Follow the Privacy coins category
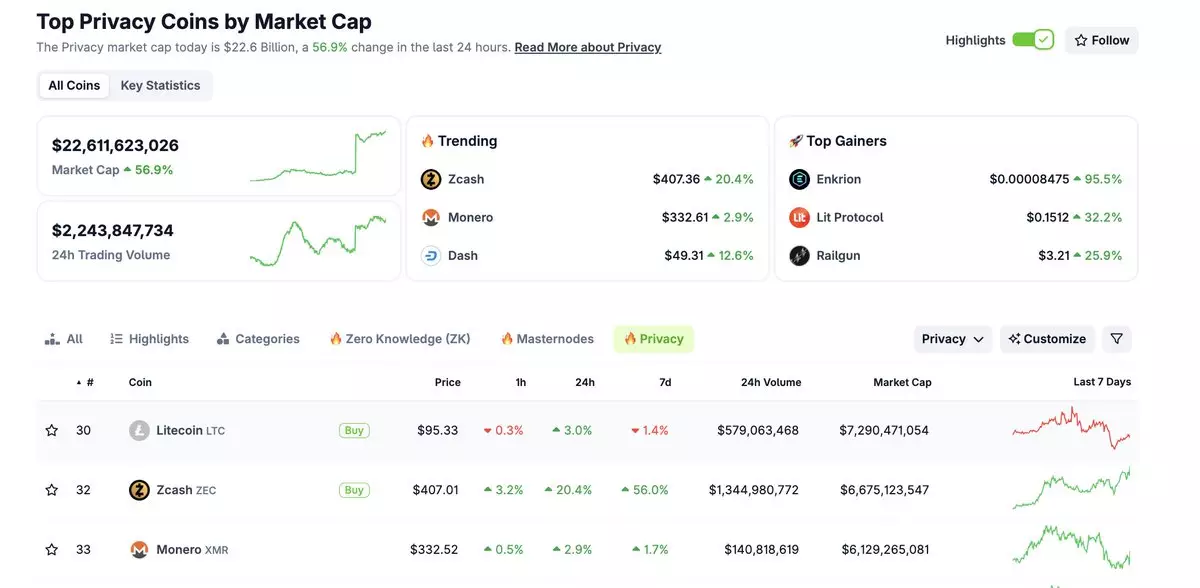The image size is (1200, 588). click(x=1101, y=40)
